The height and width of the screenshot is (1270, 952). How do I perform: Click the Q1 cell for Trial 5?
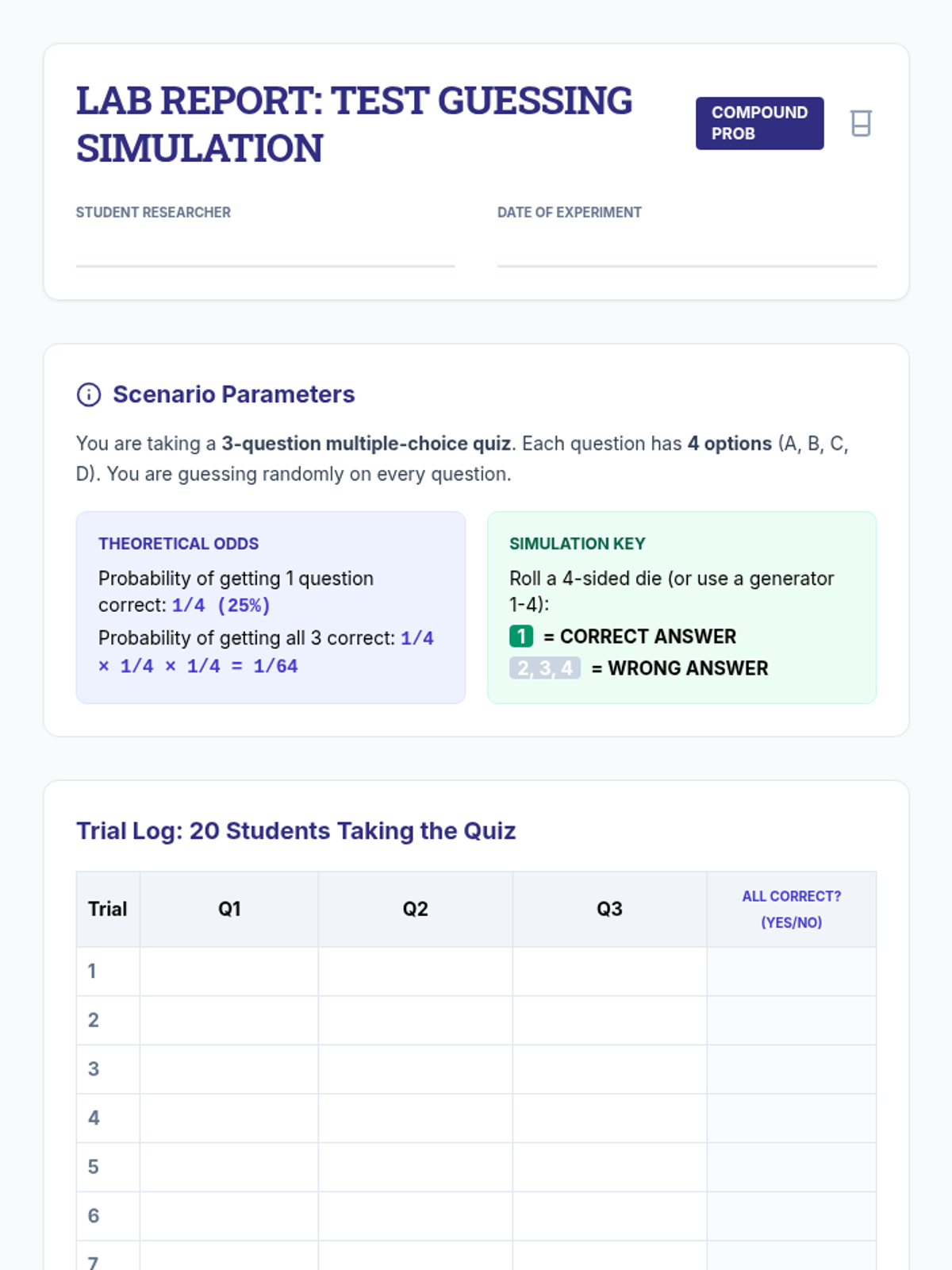229,1167
